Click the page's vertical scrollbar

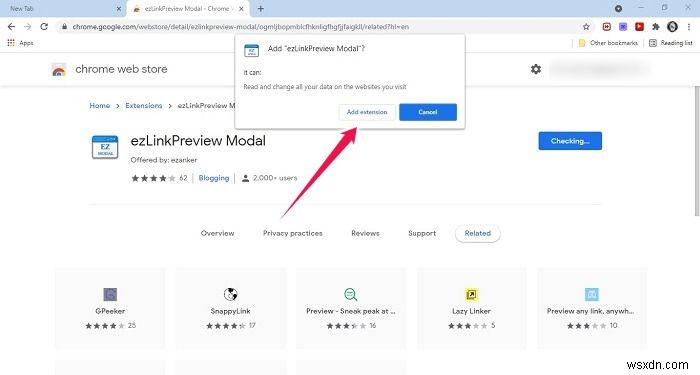[696, 152]
